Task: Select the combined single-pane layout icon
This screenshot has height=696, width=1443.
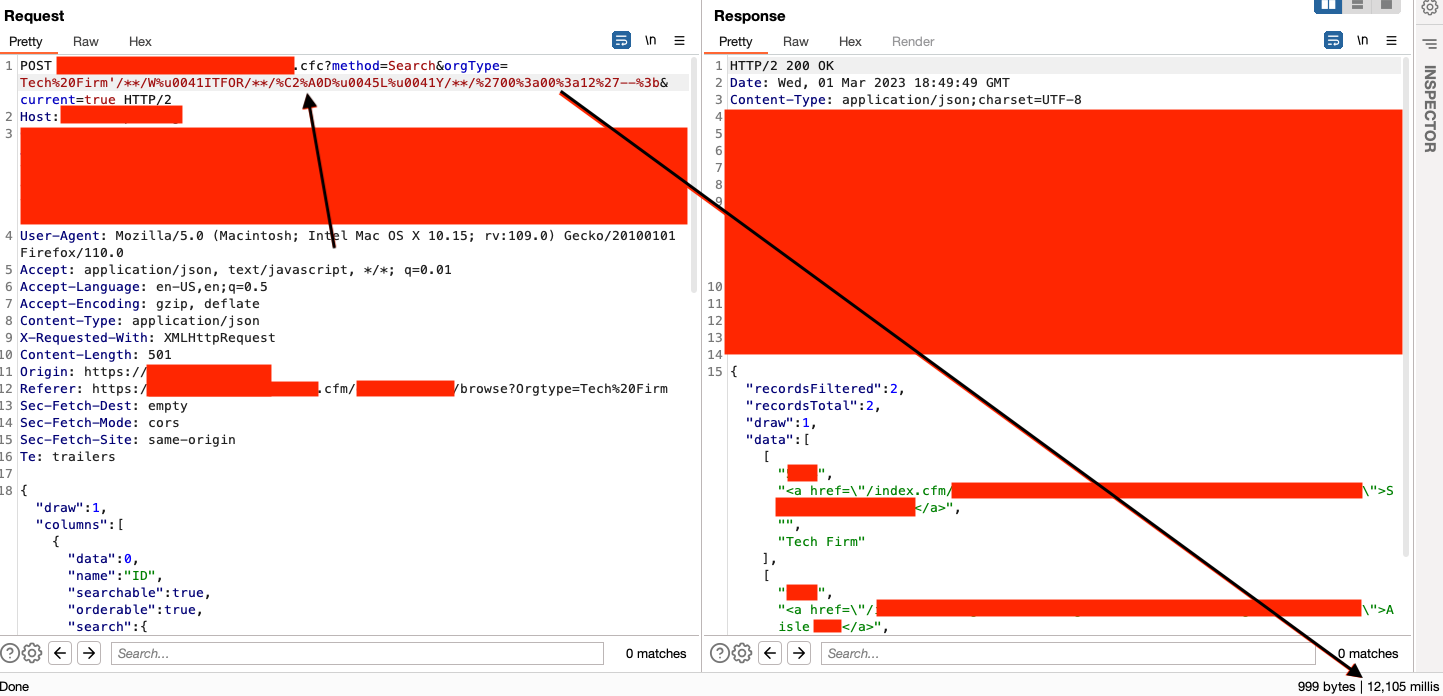Action: (x=1386, y=5)
